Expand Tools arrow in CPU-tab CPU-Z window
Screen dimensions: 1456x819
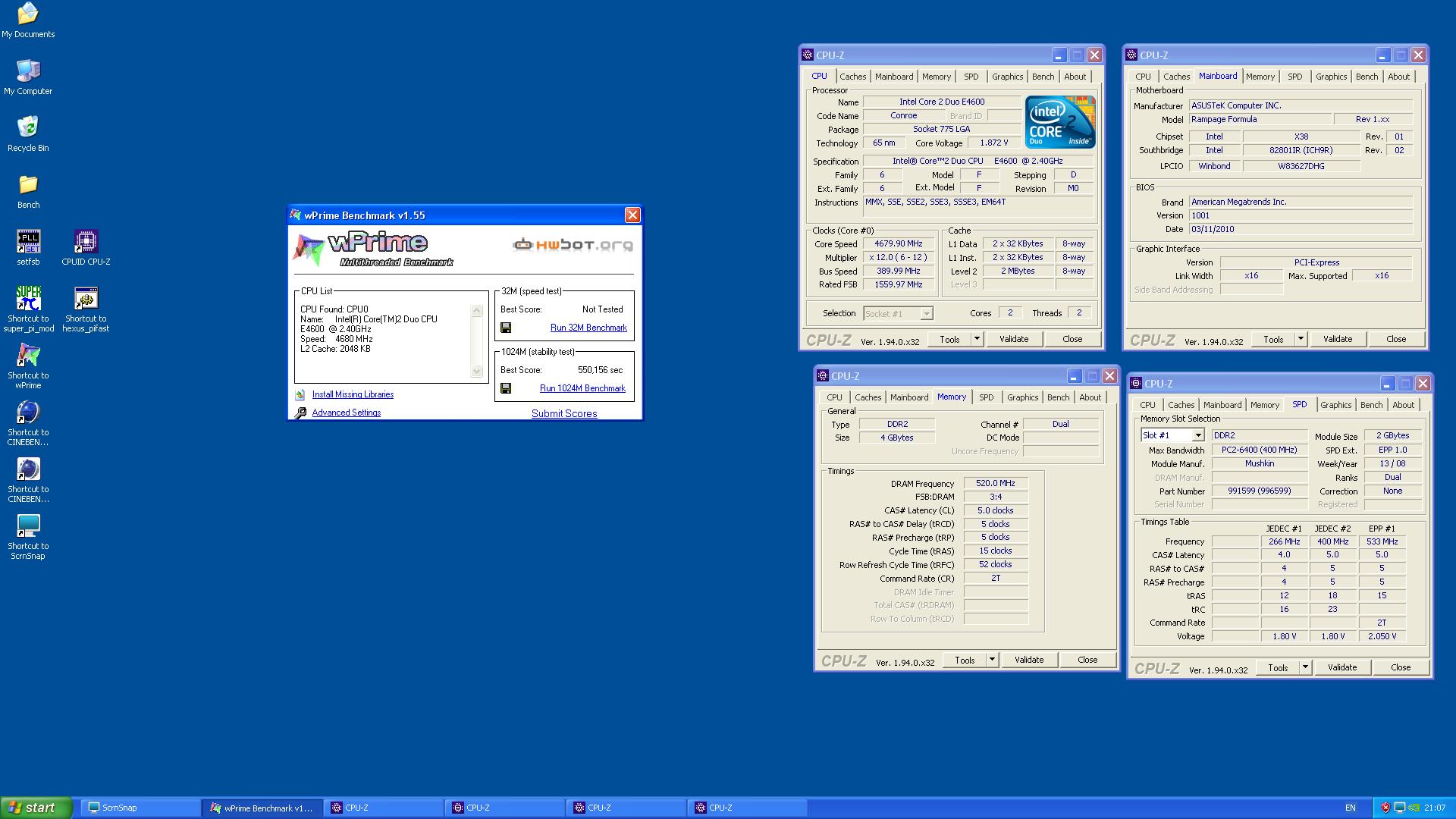pyautogui.click(x=977, y=339)
